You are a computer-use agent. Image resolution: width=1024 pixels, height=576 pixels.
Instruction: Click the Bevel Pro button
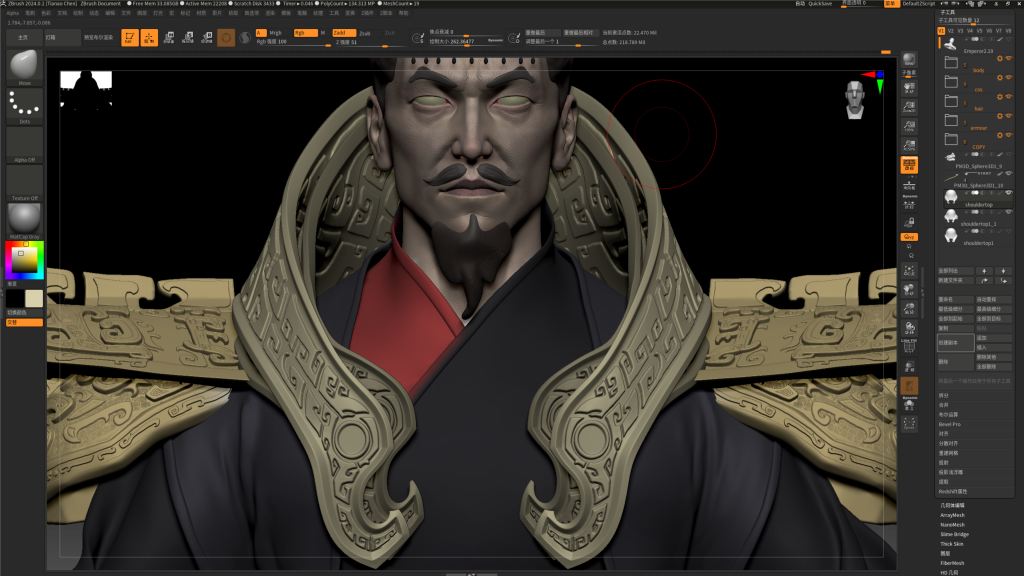pos(950,424)
